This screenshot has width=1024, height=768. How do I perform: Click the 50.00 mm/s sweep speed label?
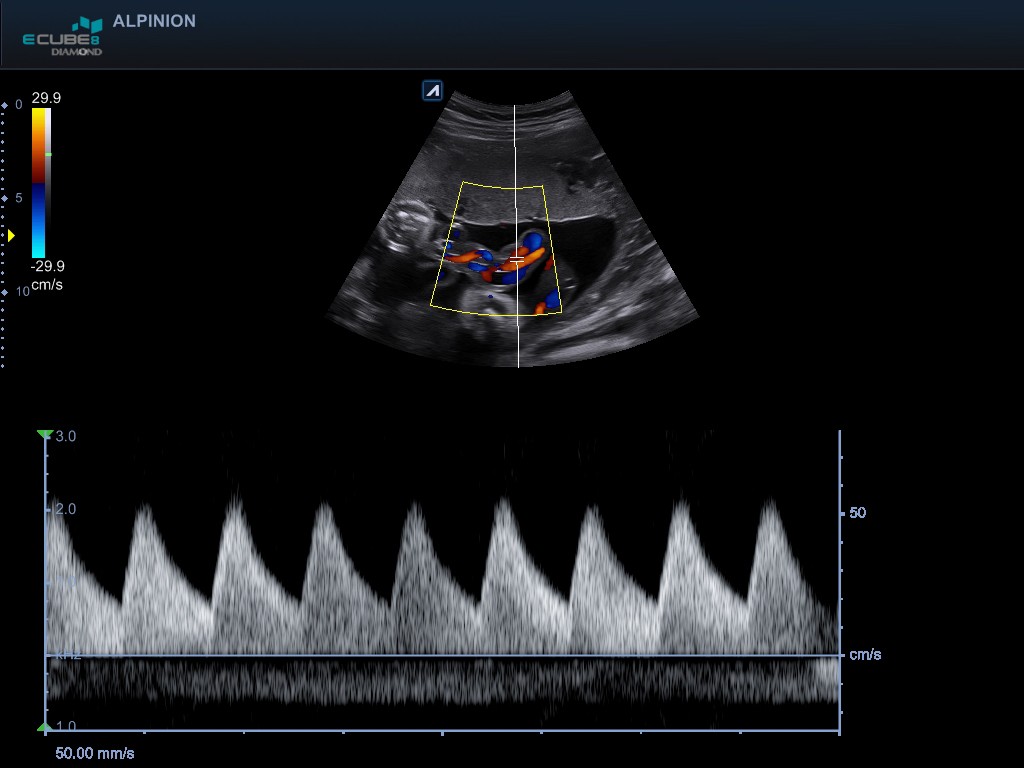[95, 753]
